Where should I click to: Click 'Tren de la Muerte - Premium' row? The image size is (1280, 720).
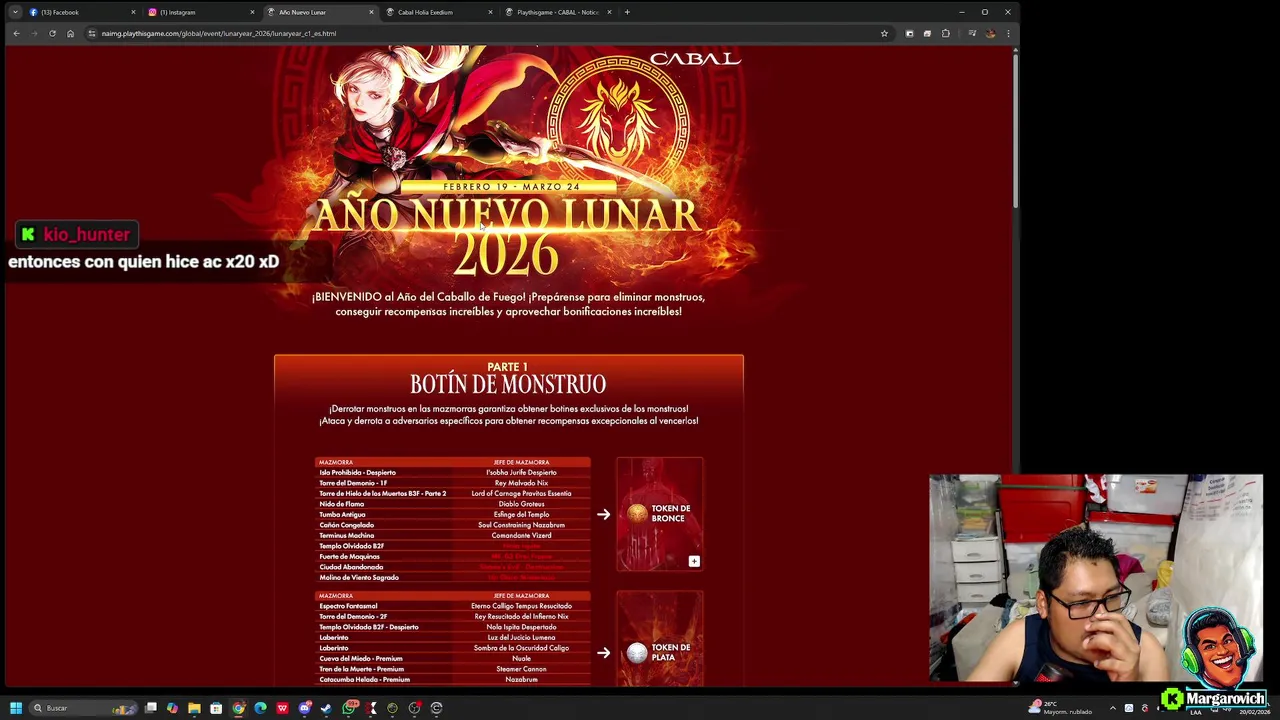point(453,669)
